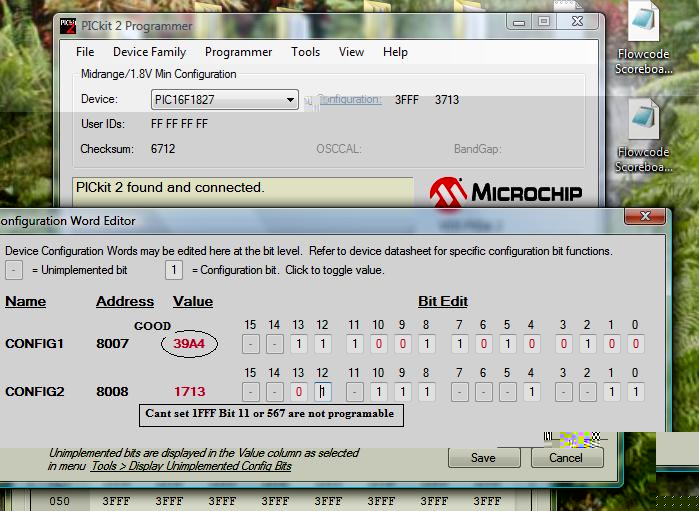Toggle CONFIG1 bit 12

(x=323, y=344)
